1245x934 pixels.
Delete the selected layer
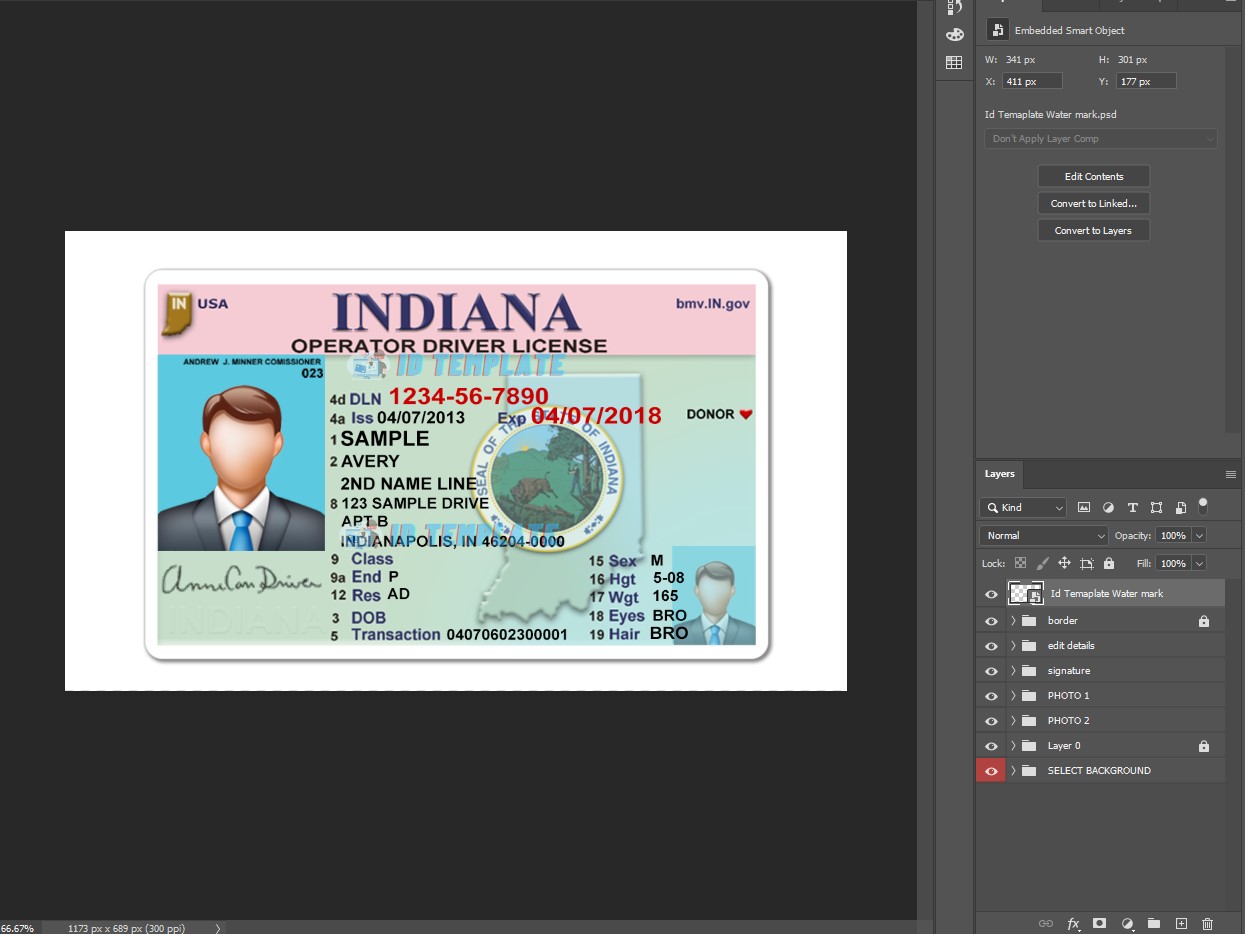(1208, 924)
